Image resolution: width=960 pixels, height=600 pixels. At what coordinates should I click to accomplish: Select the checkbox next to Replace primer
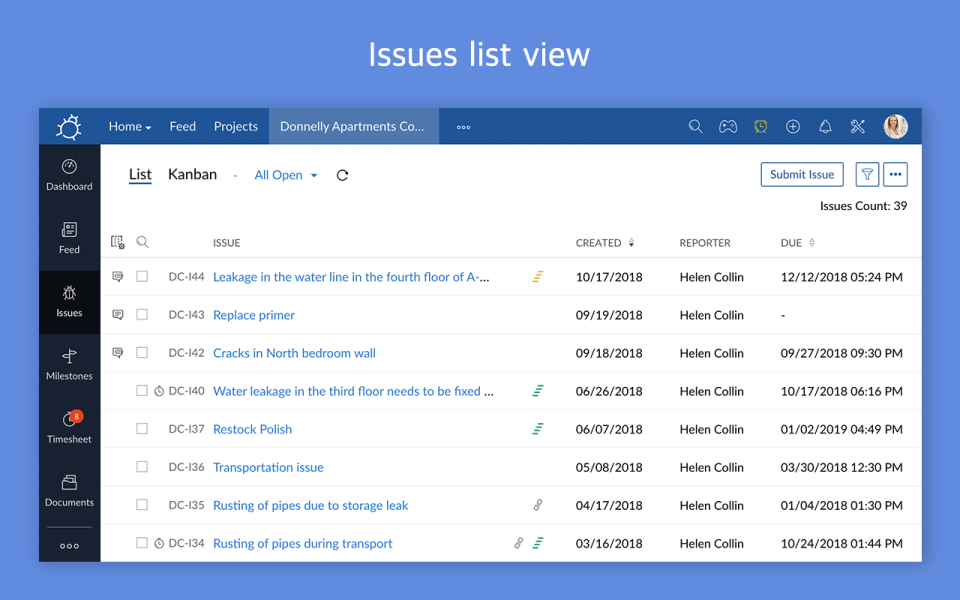click(141, 314)
